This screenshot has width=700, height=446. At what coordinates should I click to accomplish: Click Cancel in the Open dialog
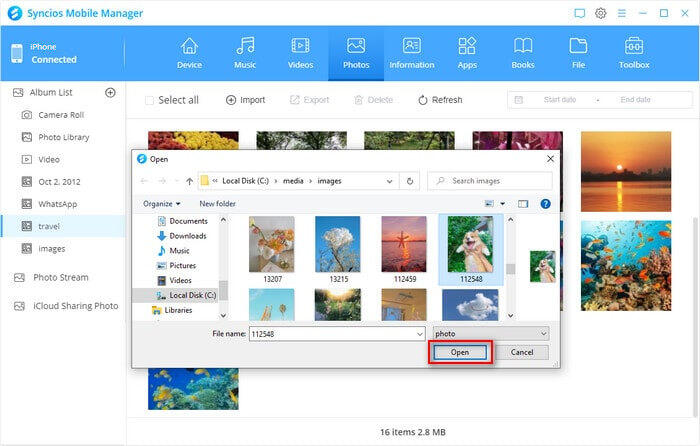pyautogui.click(x=522, y=352)
